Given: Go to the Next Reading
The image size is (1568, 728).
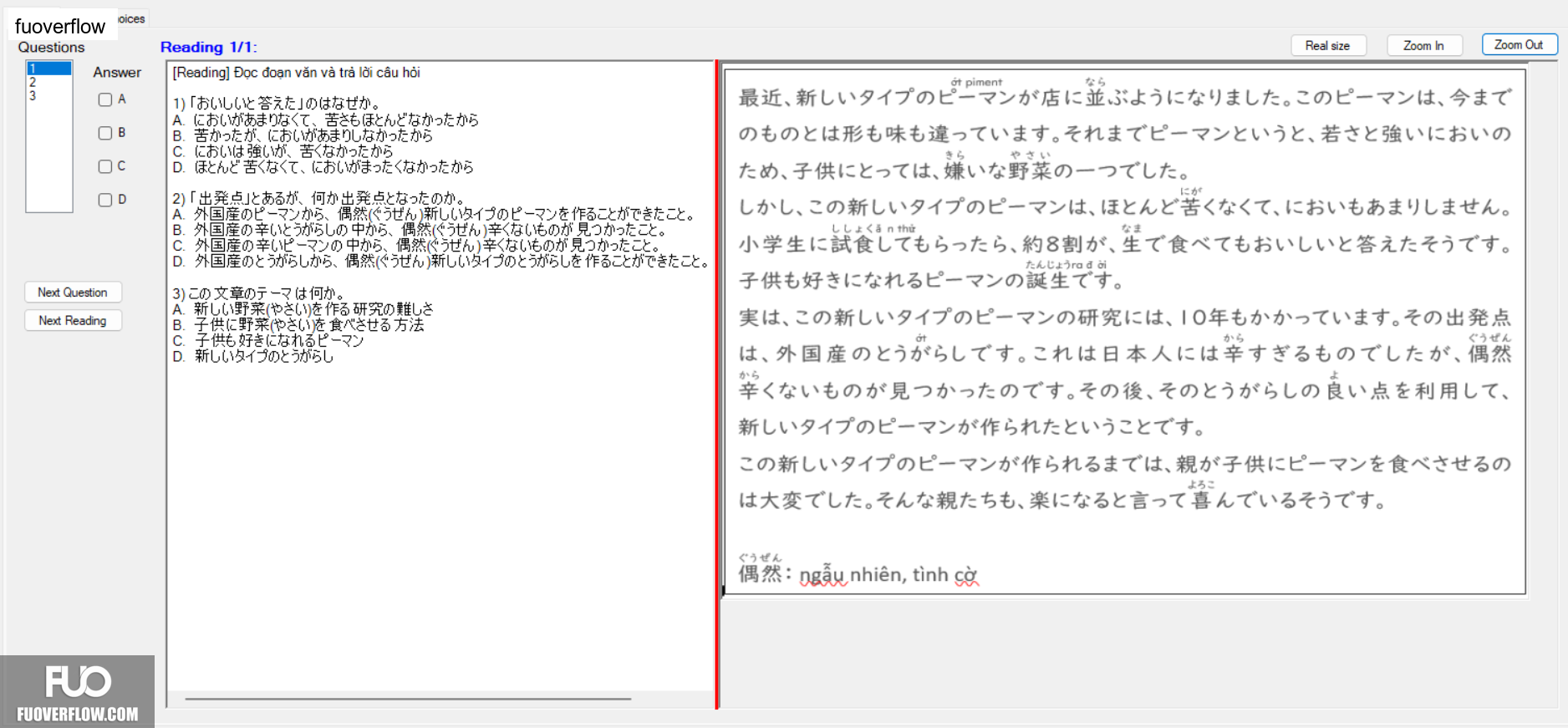Looking at the screenshot, I should point(73,321).
